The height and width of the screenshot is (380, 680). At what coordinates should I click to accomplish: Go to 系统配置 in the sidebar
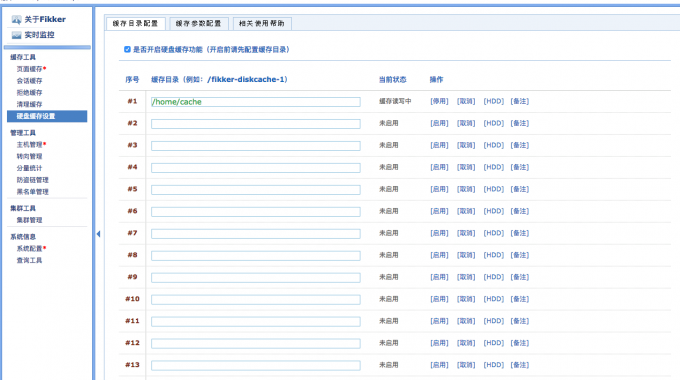point(29,249)
